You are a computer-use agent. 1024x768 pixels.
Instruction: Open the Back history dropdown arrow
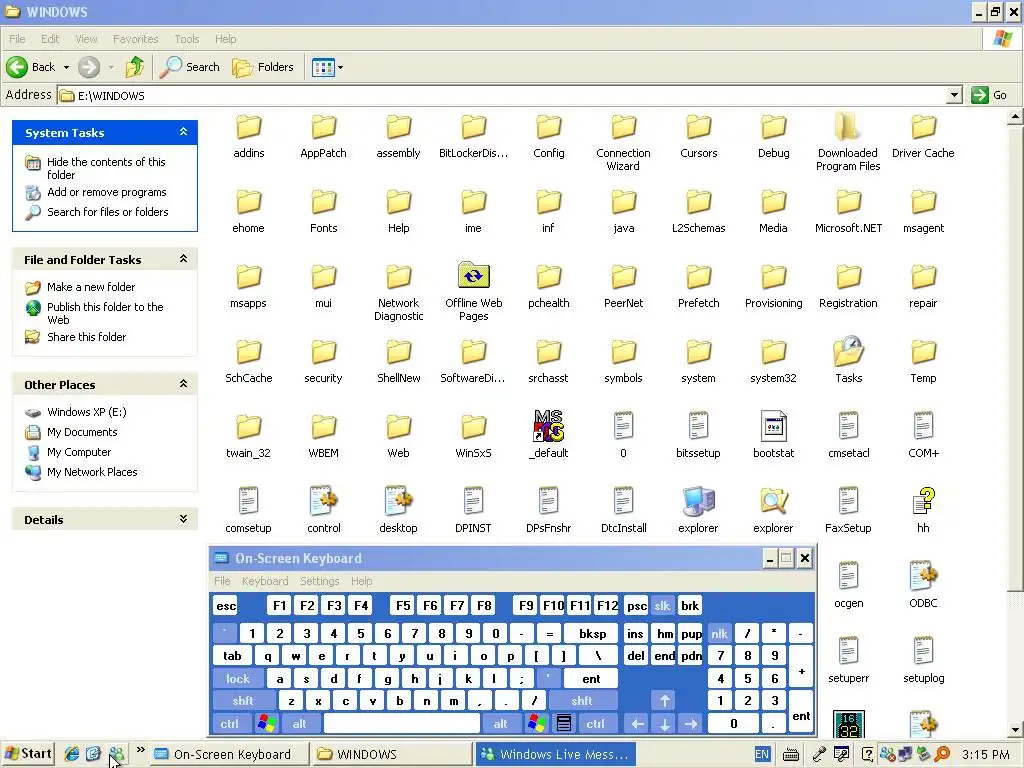66,67
